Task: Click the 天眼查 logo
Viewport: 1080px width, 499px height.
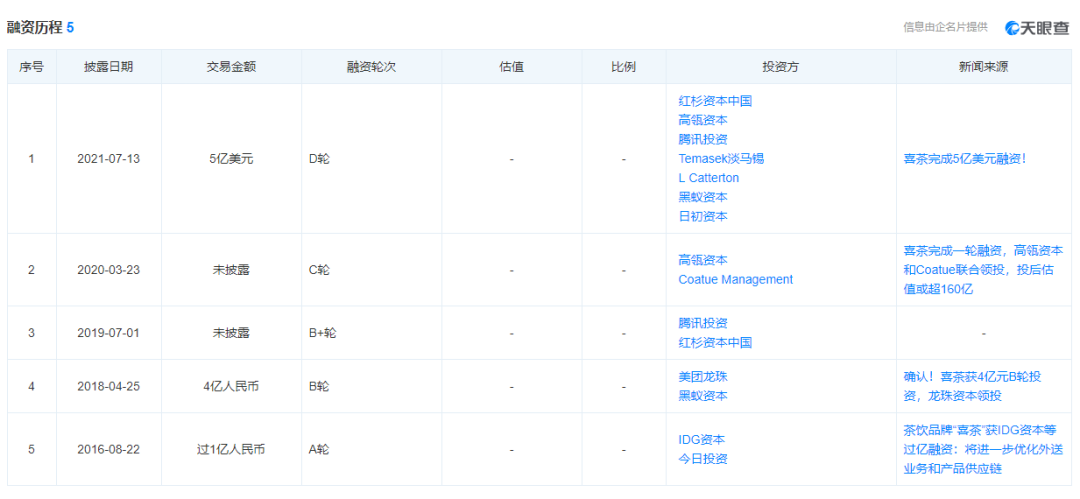Action: point(1037,28)
